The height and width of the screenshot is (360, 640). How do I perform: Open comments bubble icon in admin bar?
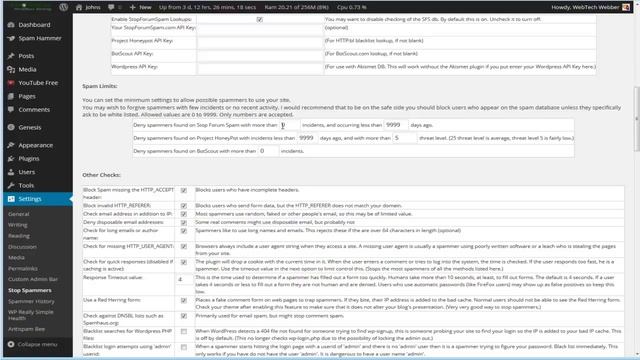111,7
